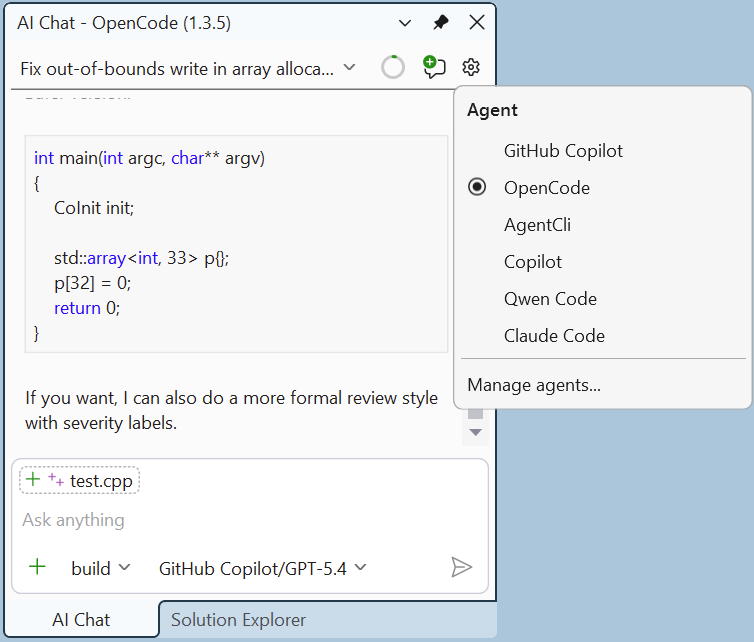Expand the chat session title dropdown
Viewport: 754px width, 642px height.
pyautogui.click(x=349, y=68)
